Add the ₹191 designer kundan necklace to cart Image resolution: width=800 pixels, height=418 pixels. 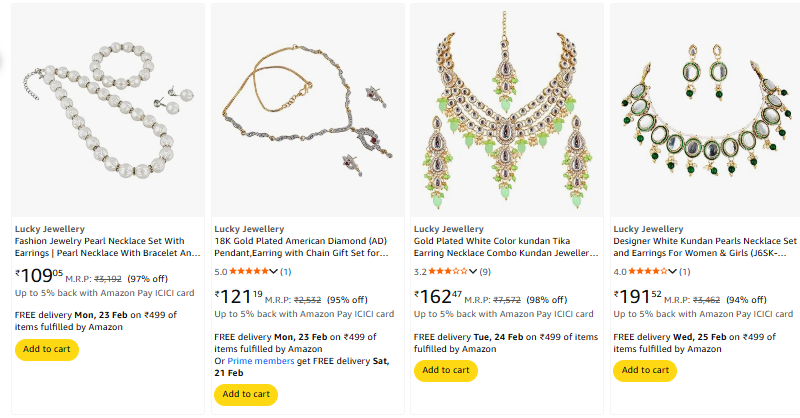click(x=646, y=370)
